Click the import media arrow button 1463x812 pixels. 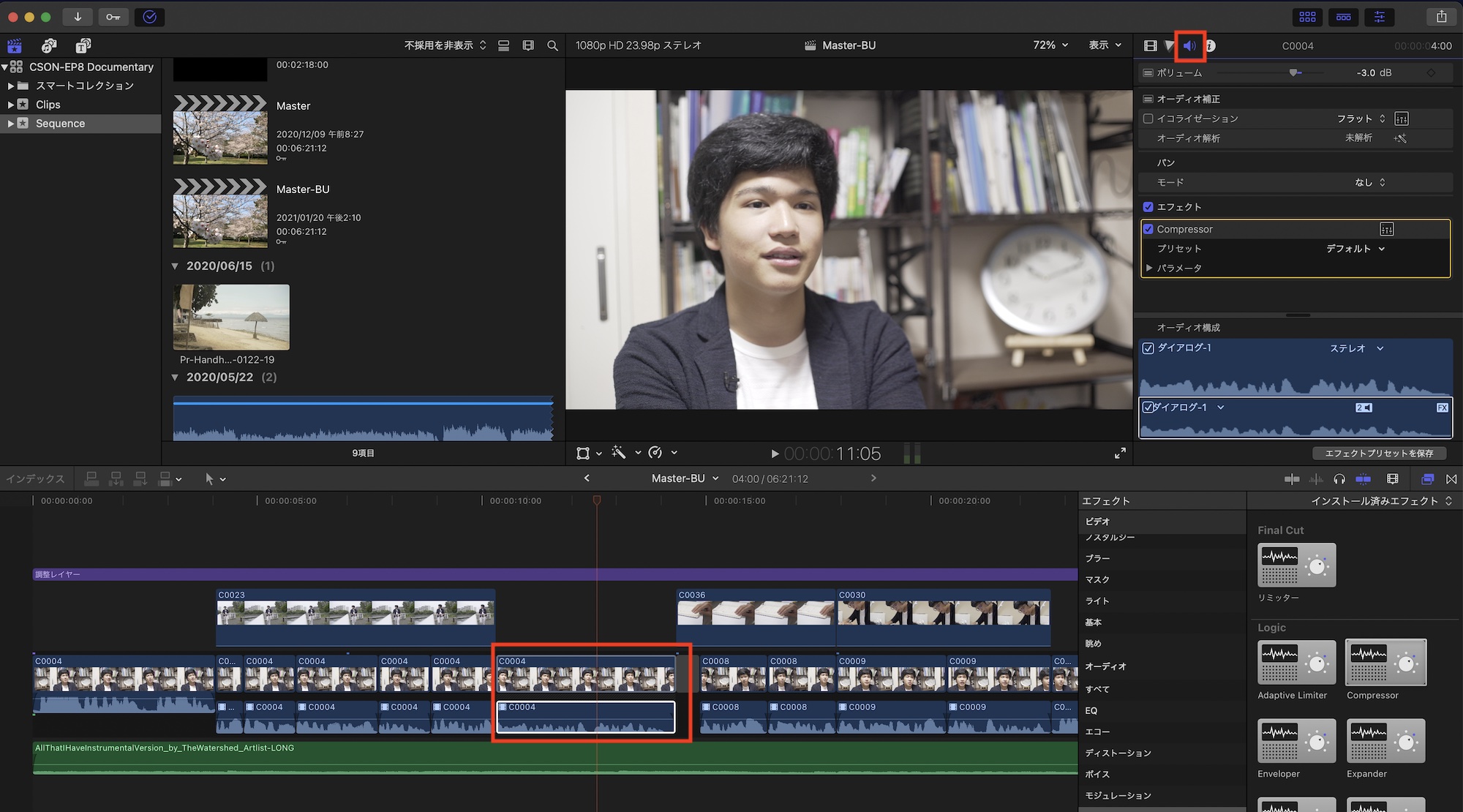[78, 17]
